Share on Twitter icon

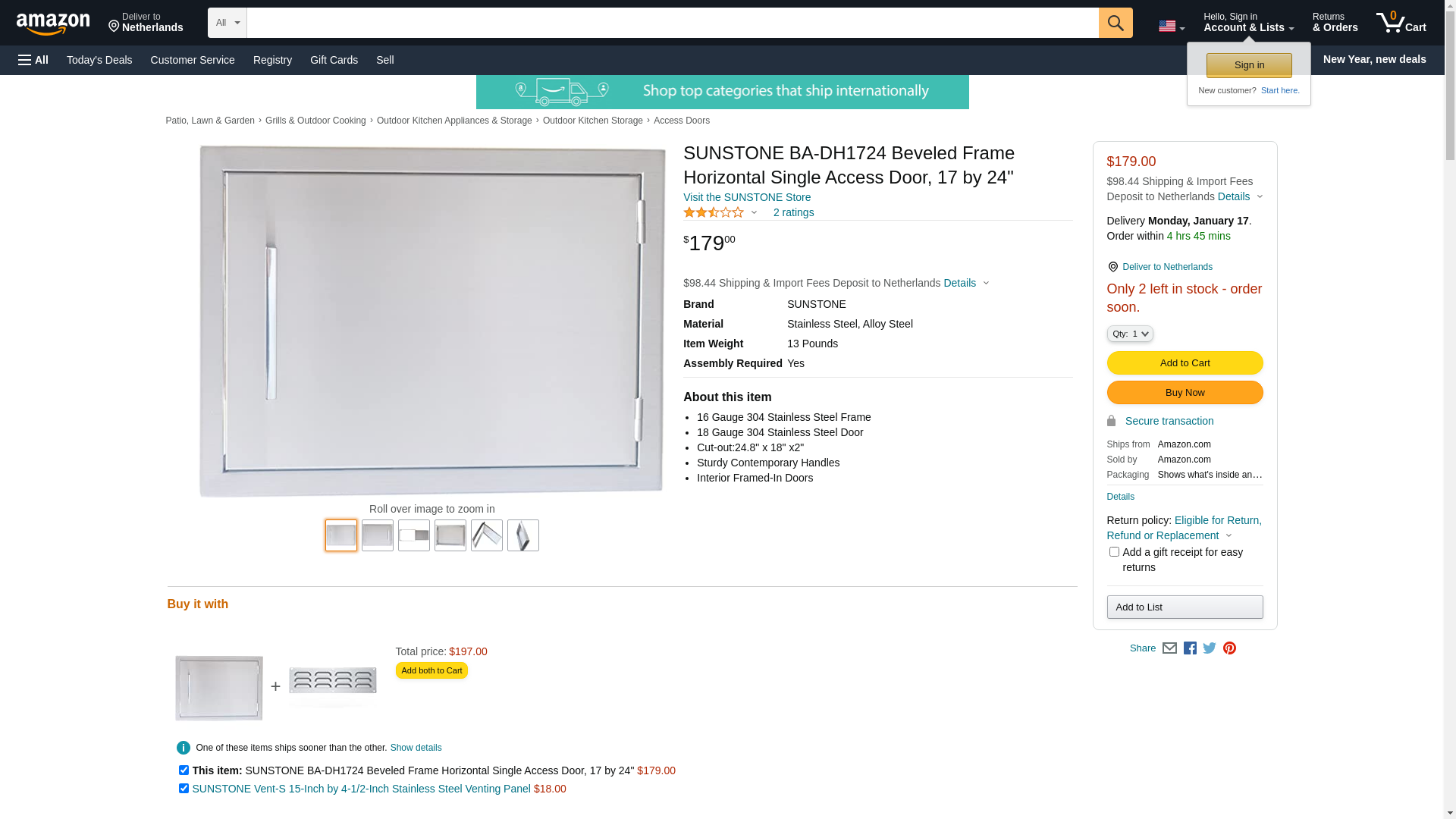coord(1210,648)
